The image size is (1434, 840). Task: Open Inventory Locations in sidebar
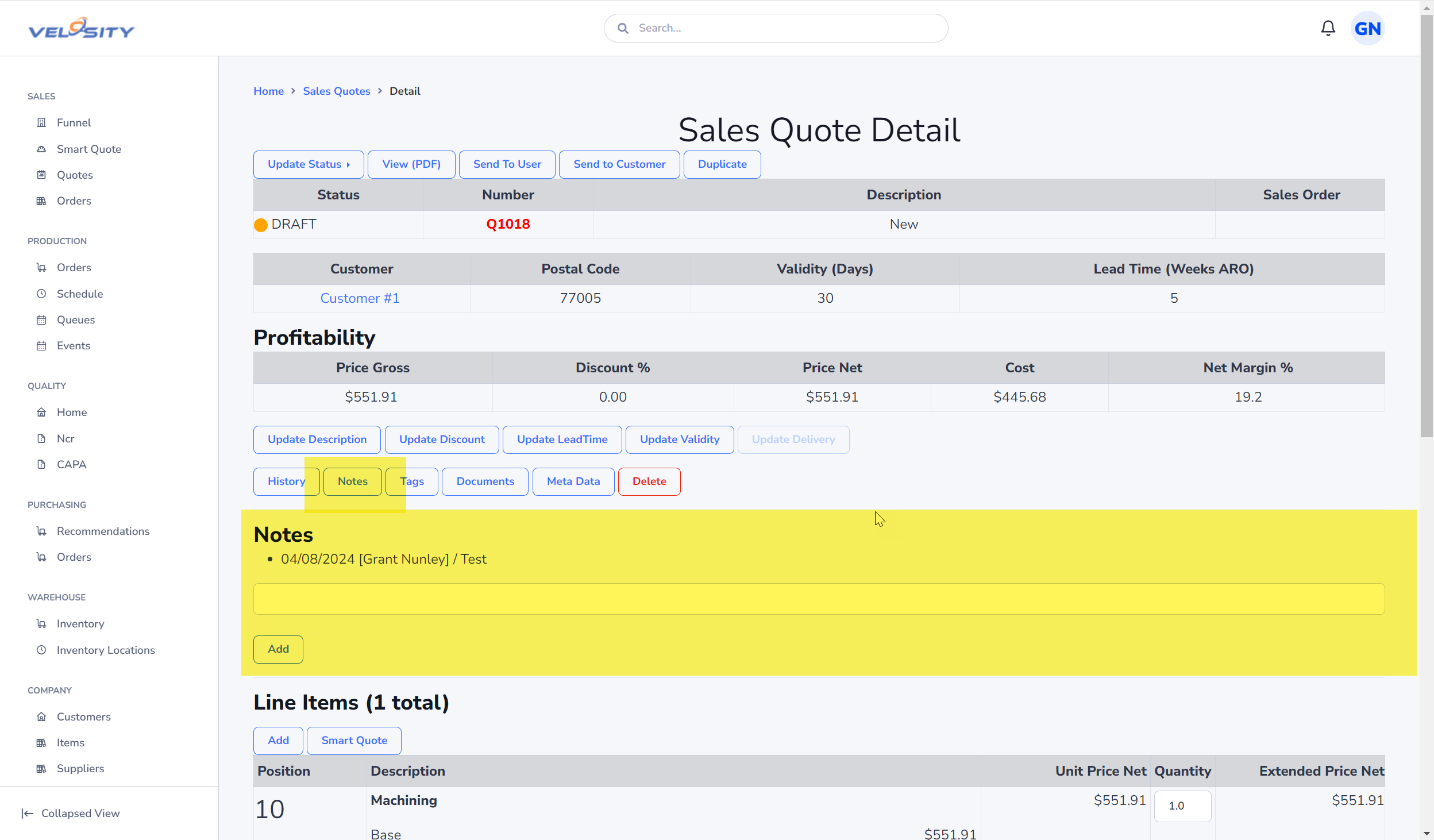pos(106,650)
